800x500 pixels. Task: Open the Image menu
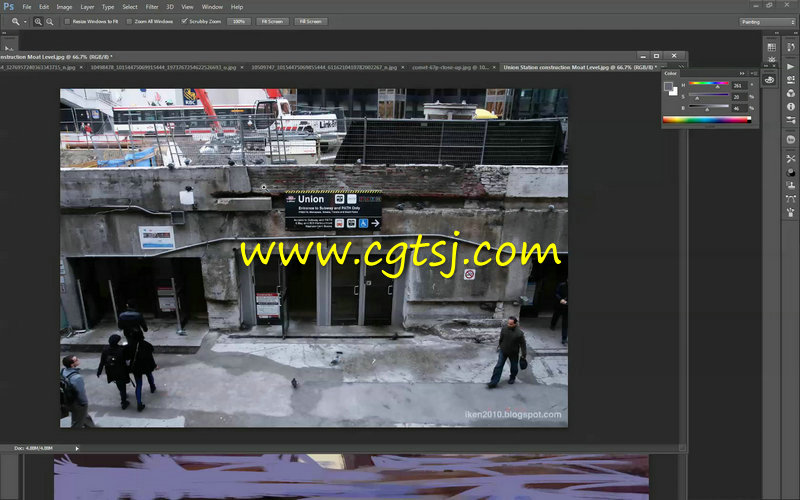point(64,7)
